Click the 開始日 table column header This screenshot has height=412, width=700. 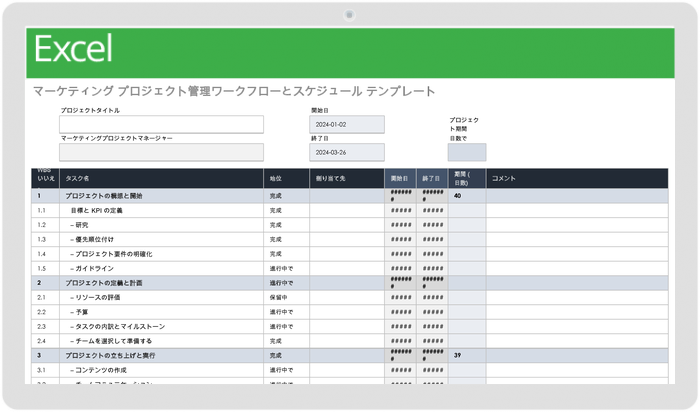(400, 178)
